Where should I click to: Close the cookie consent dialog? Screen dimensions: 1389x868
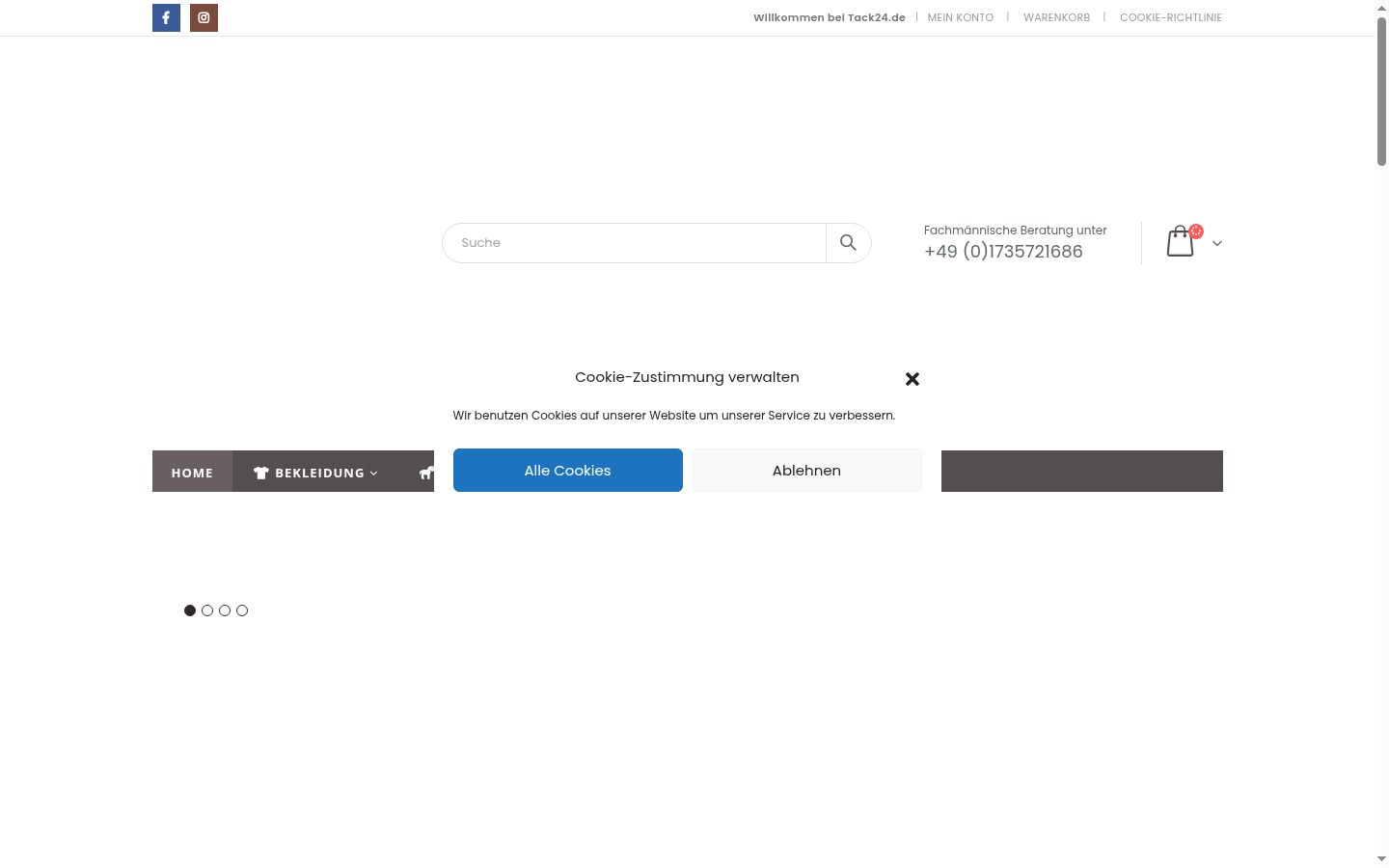[x=912, y=379]
